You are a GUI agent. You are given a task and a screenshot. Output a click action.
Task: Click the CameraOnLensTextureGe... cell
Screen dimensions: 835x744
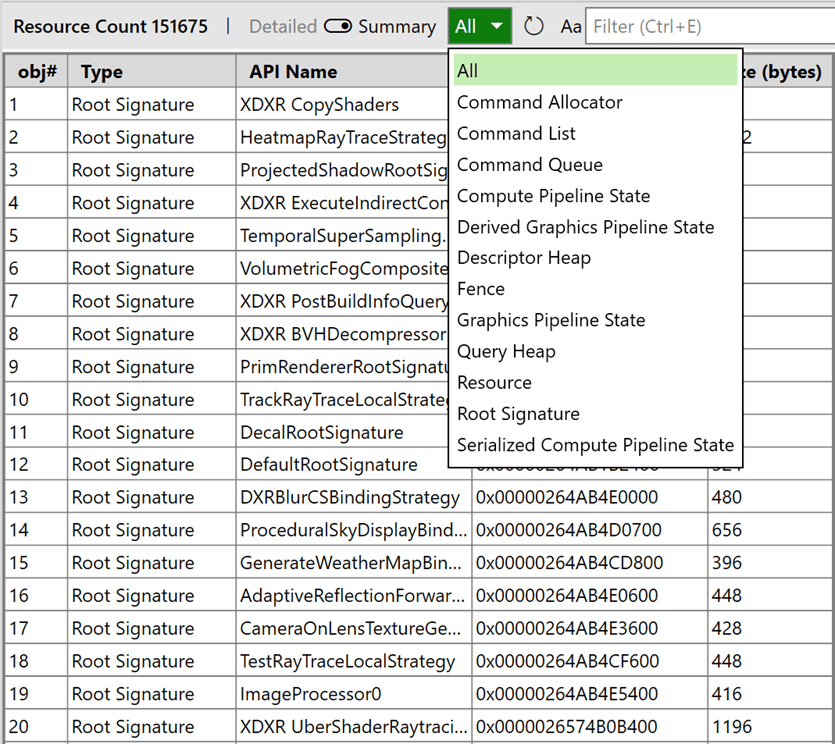tap(354, 628)
